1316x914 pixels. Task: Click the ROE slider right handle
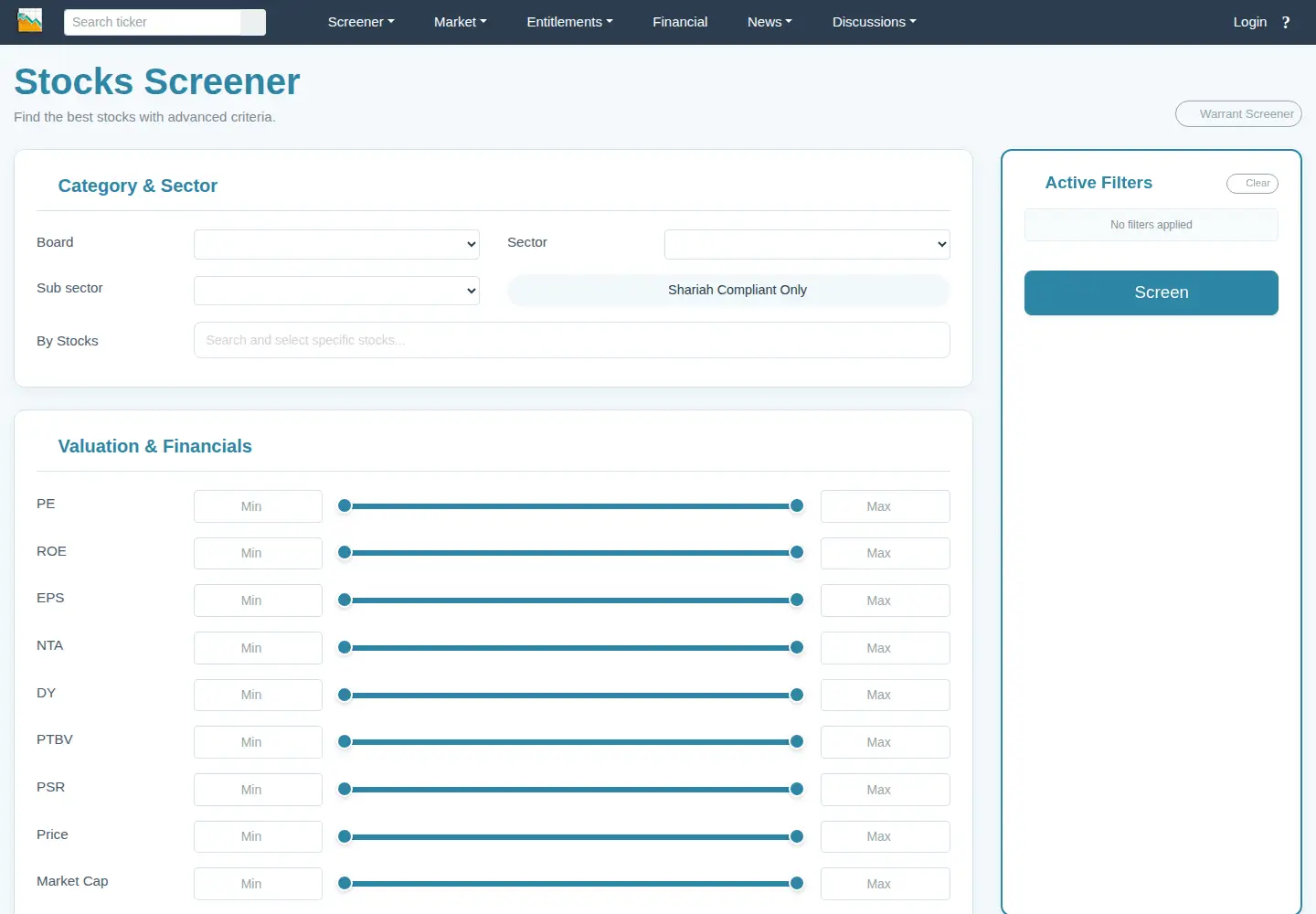(x=797, y=552)
